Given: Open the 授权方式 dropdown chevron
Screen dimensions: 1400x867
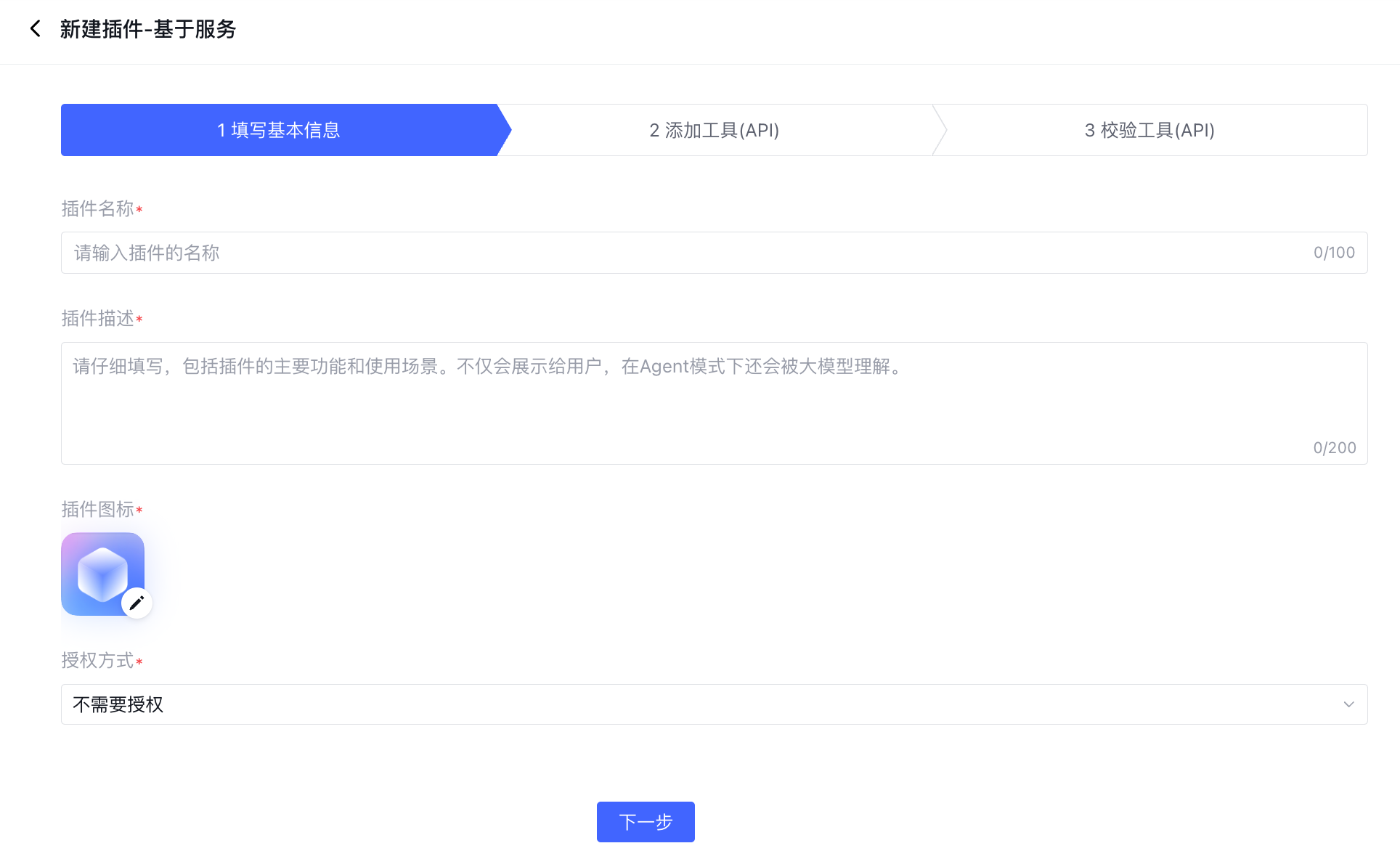Looking at the screenshot, I should click(1348, 704).
